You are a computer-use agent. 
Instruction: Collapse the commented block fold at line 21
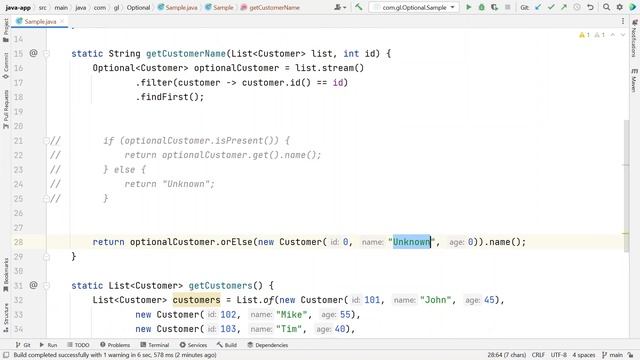pos(46,141)
